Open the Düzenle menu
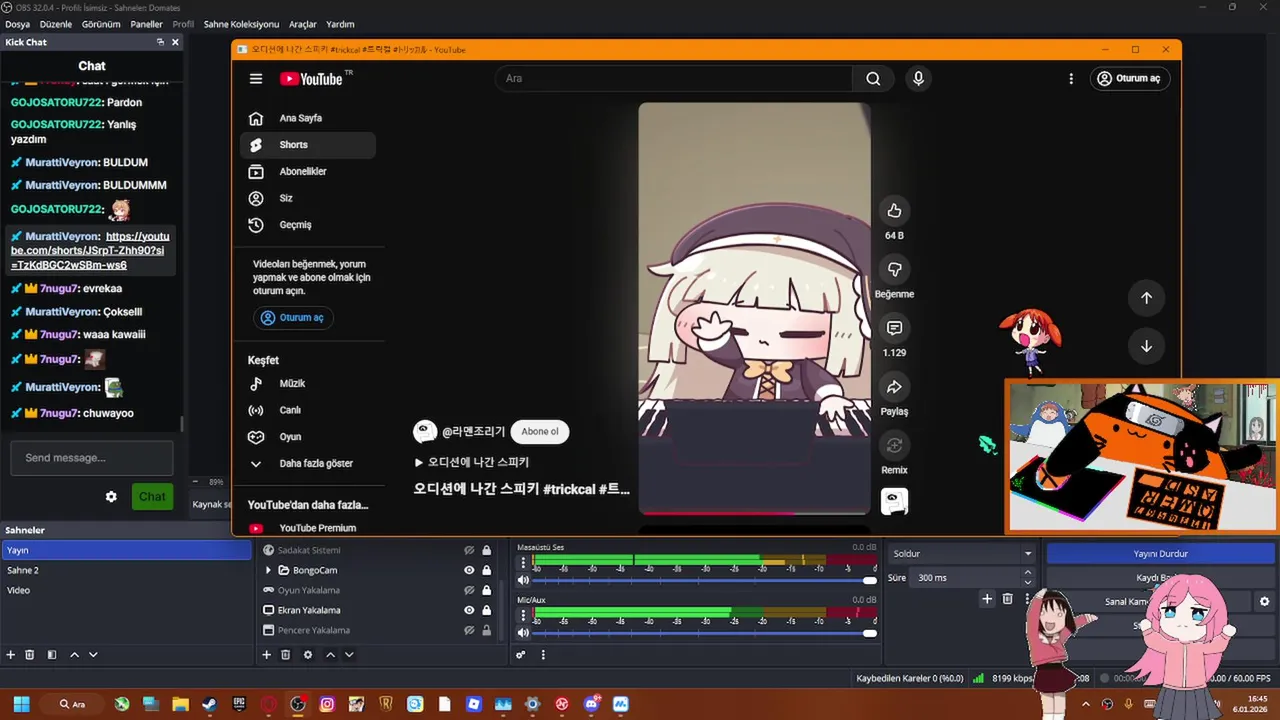This screenshot has height=720, width=1280. (x=56, y=24)
